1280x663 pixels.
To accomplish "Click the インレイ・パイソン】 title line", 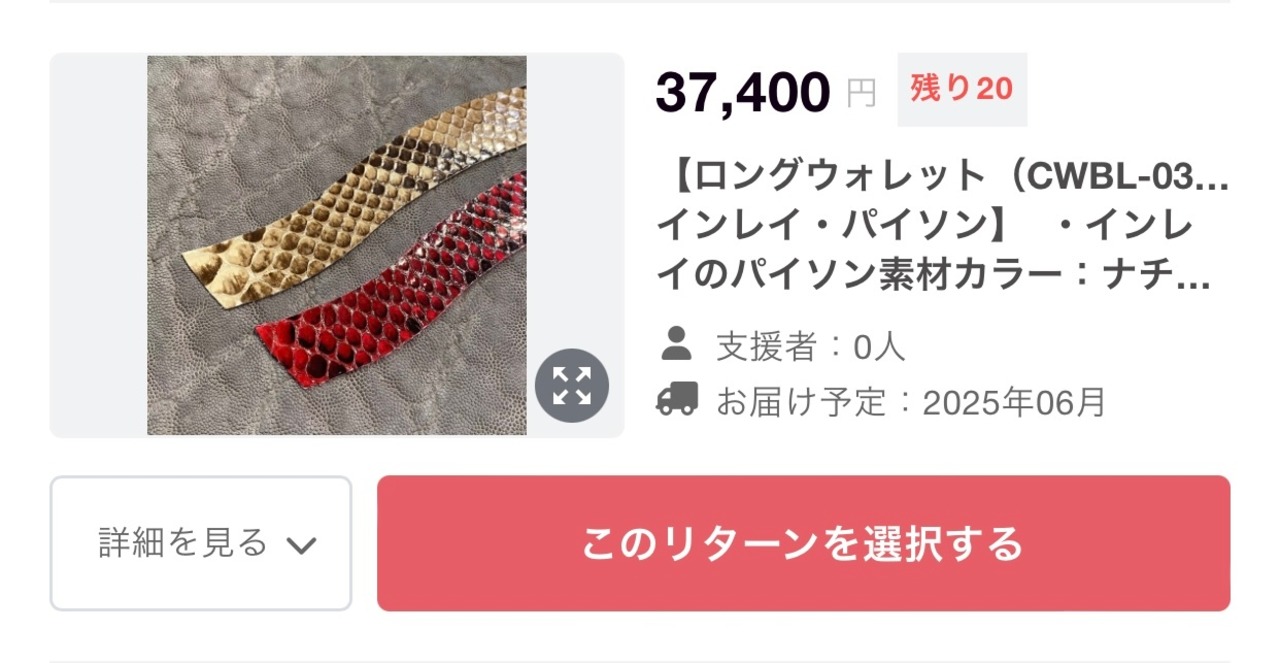I will click(x=836, y=225).
